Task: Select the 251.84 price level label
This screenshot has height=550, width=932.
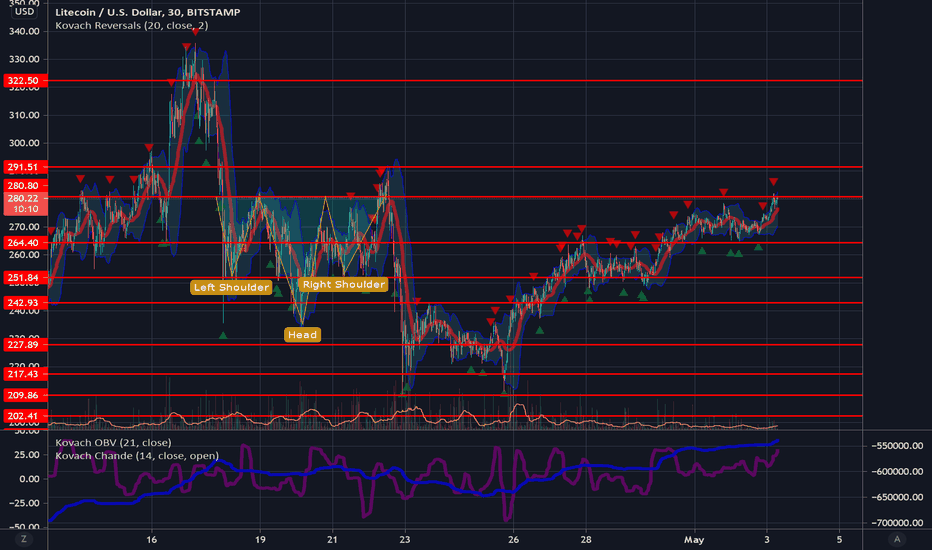Action: tap(24, 278)
